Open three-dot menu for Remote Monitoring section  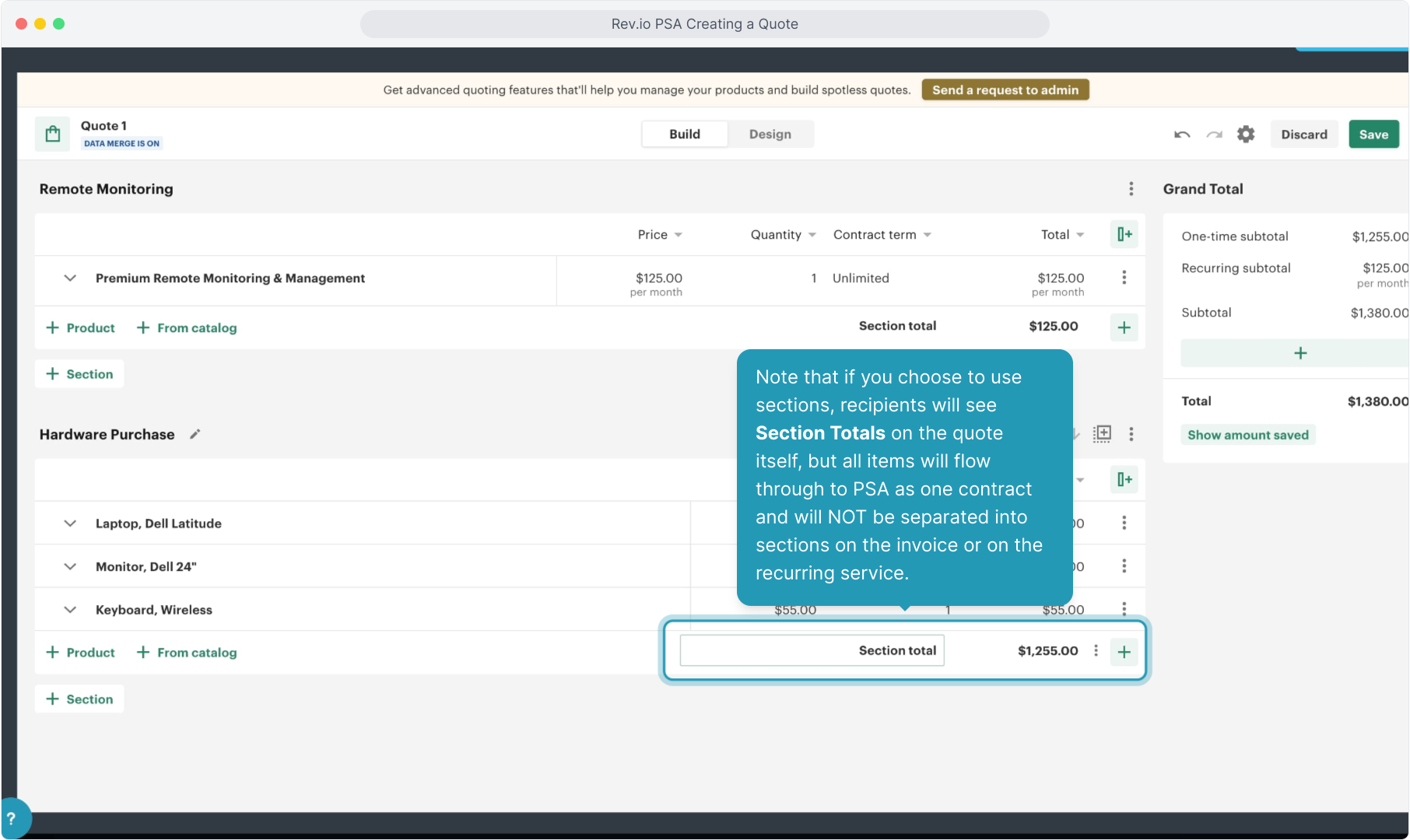1131,189
